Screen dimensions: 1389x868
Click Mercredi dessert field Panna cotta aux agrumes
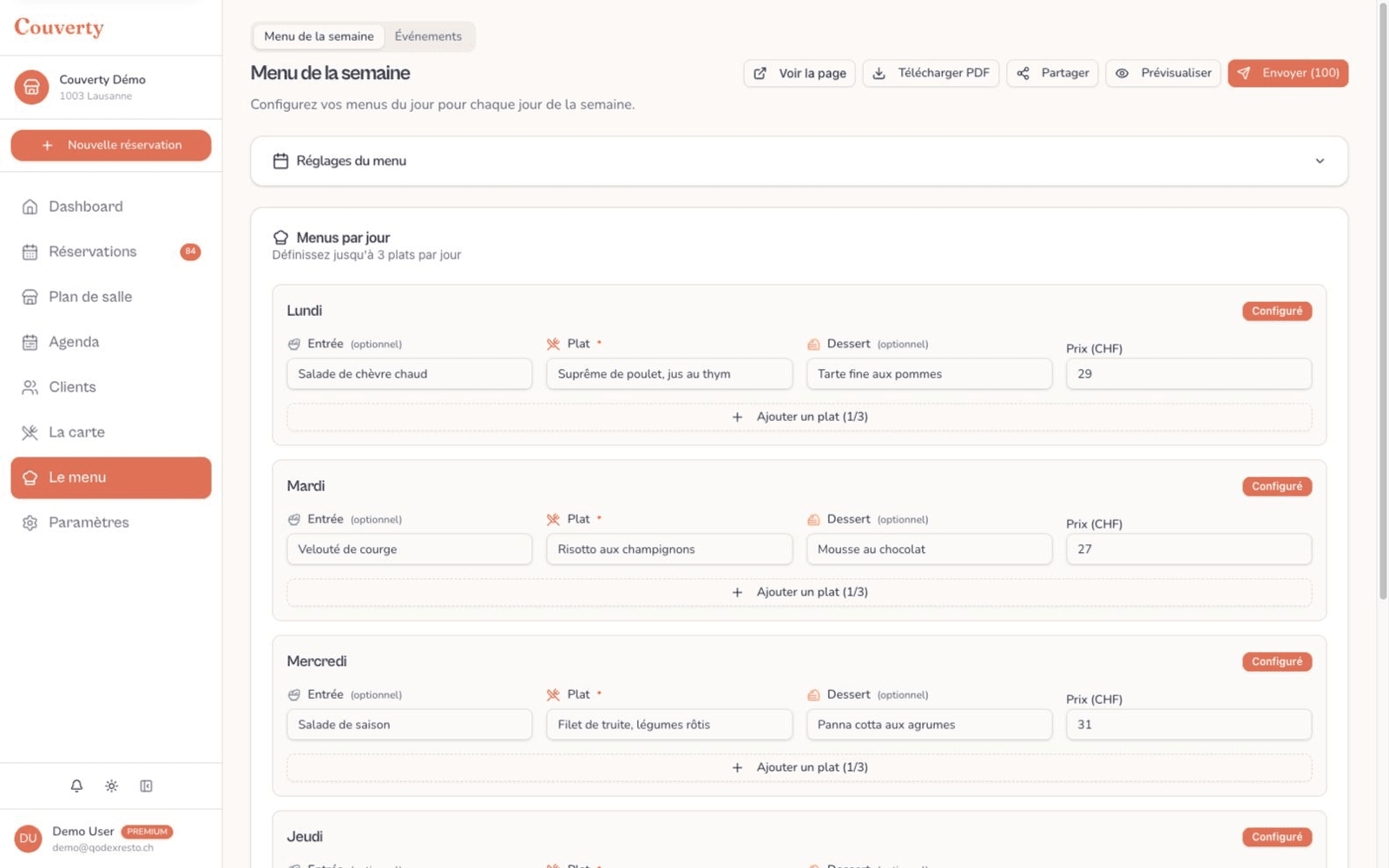click(929, 725)
